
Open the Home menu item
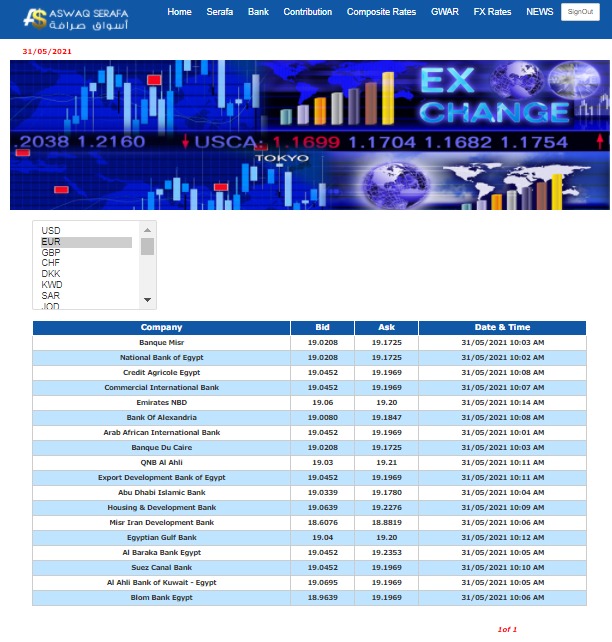pyautogui.click(x=179, y=12)
